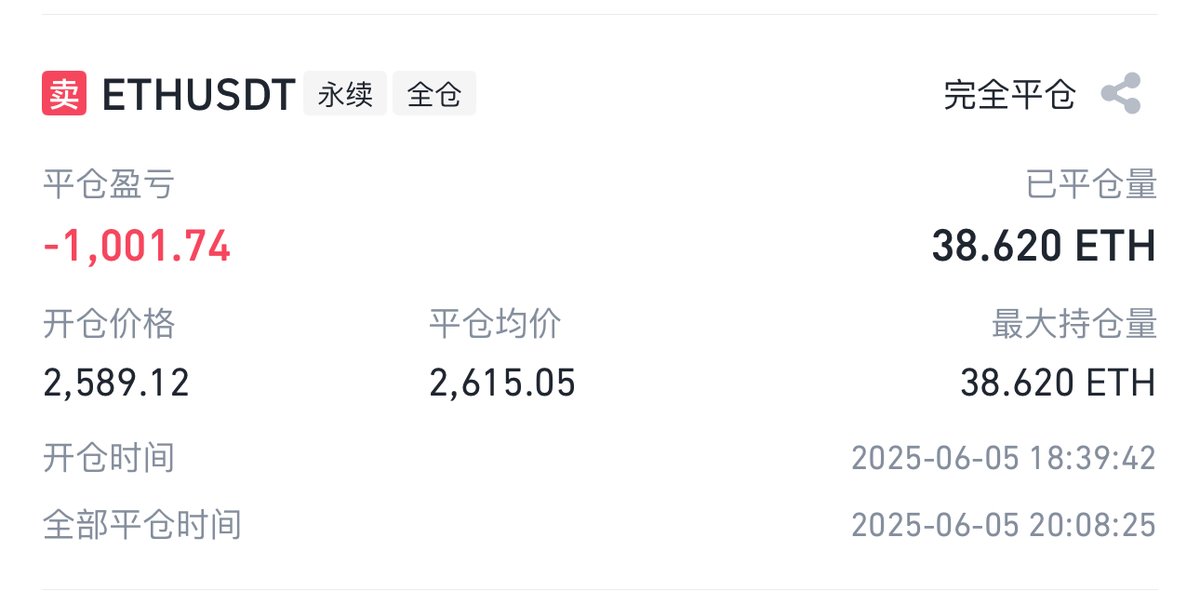Tap the red 卖 sell badge
The image size is (1200, 605).
tap(64, 95)
